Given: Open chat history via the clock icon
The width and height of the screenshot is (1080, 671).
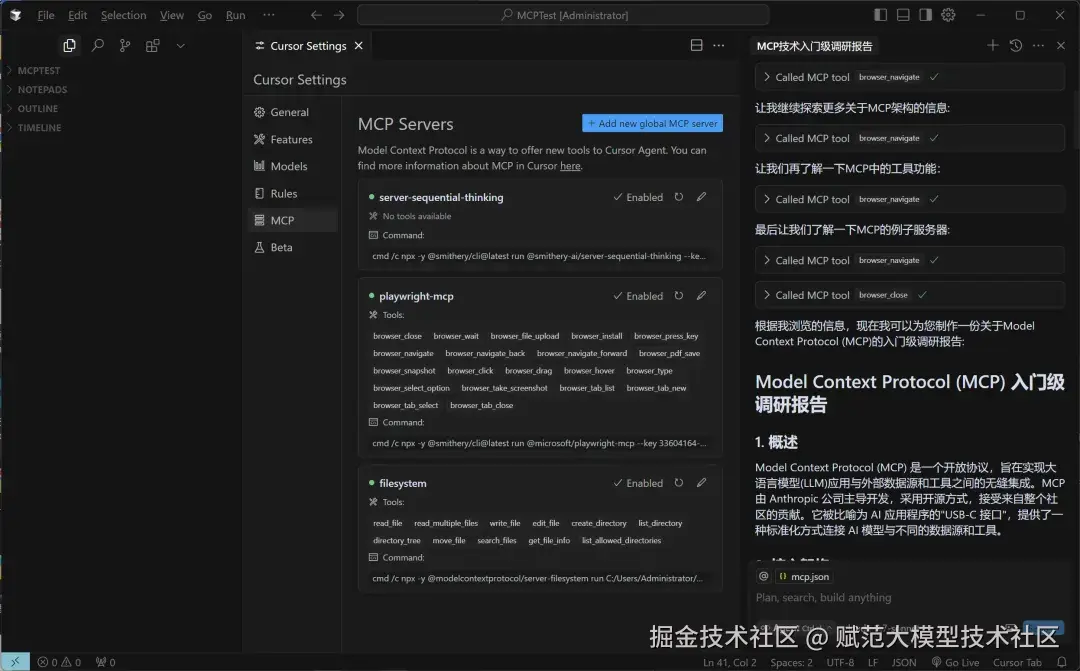Looking at the screenshot, I should (1016, 45).
